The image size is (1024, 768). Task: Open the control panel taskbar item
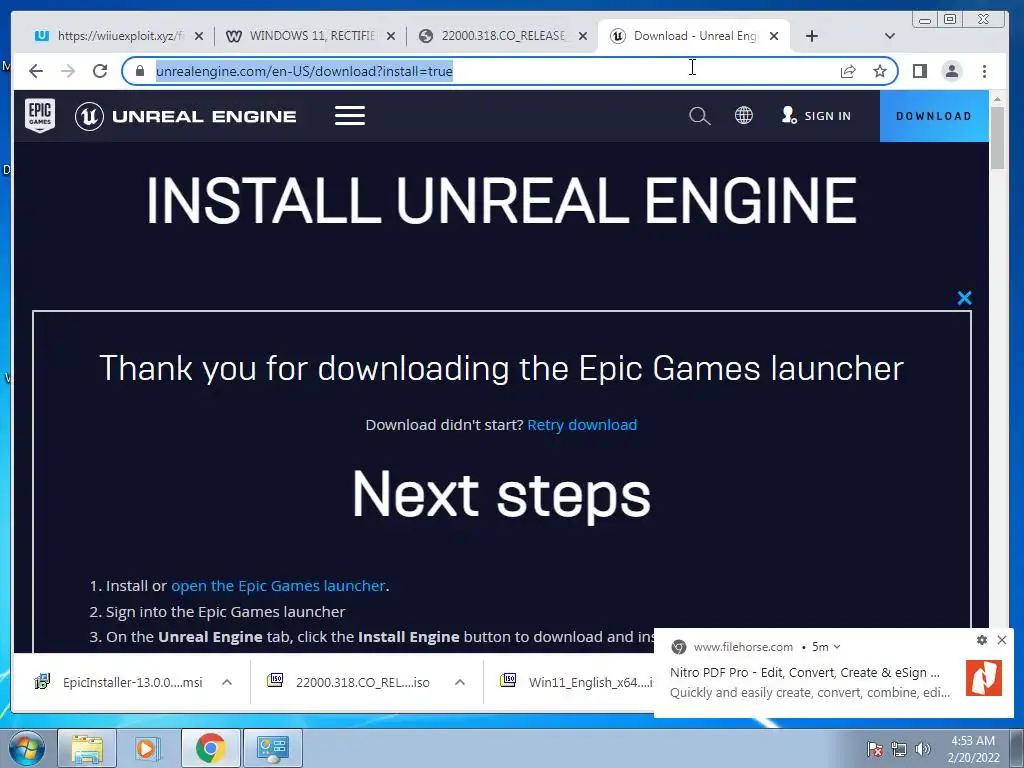(272, 748)
